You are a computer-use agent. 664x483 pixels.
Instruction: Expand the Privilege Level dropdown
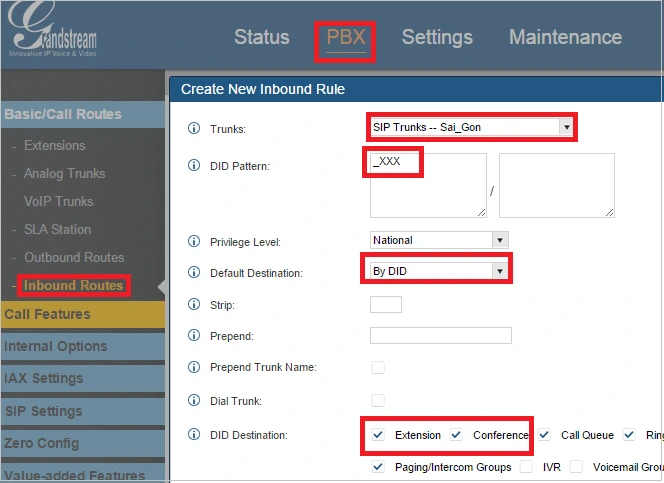439,240
